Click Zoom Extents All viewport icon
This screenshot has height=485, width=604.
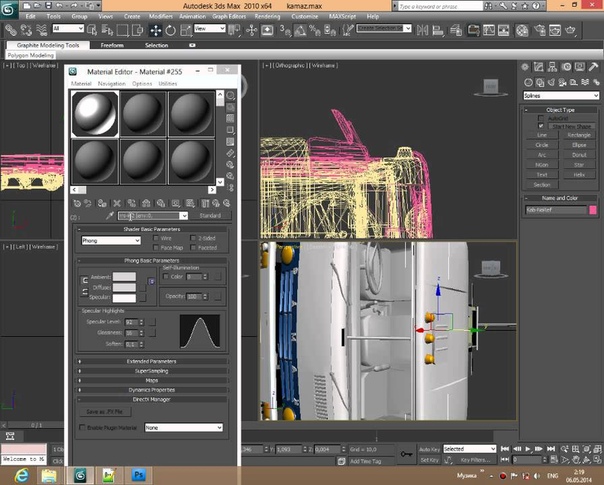pyautogui.click(x=597, y=449)
